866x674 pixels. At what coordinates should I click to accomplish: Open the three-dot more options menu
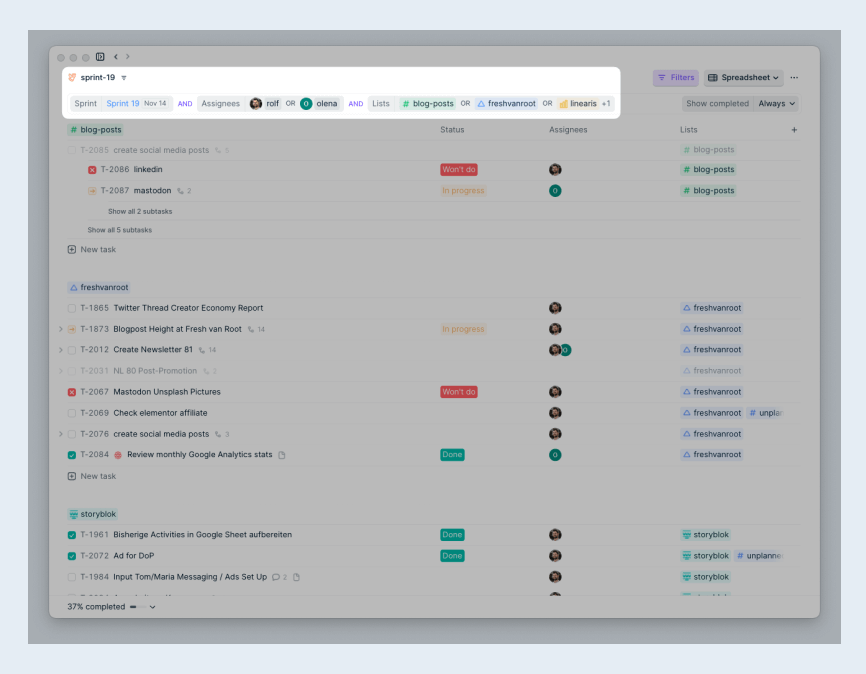(794, 77)
